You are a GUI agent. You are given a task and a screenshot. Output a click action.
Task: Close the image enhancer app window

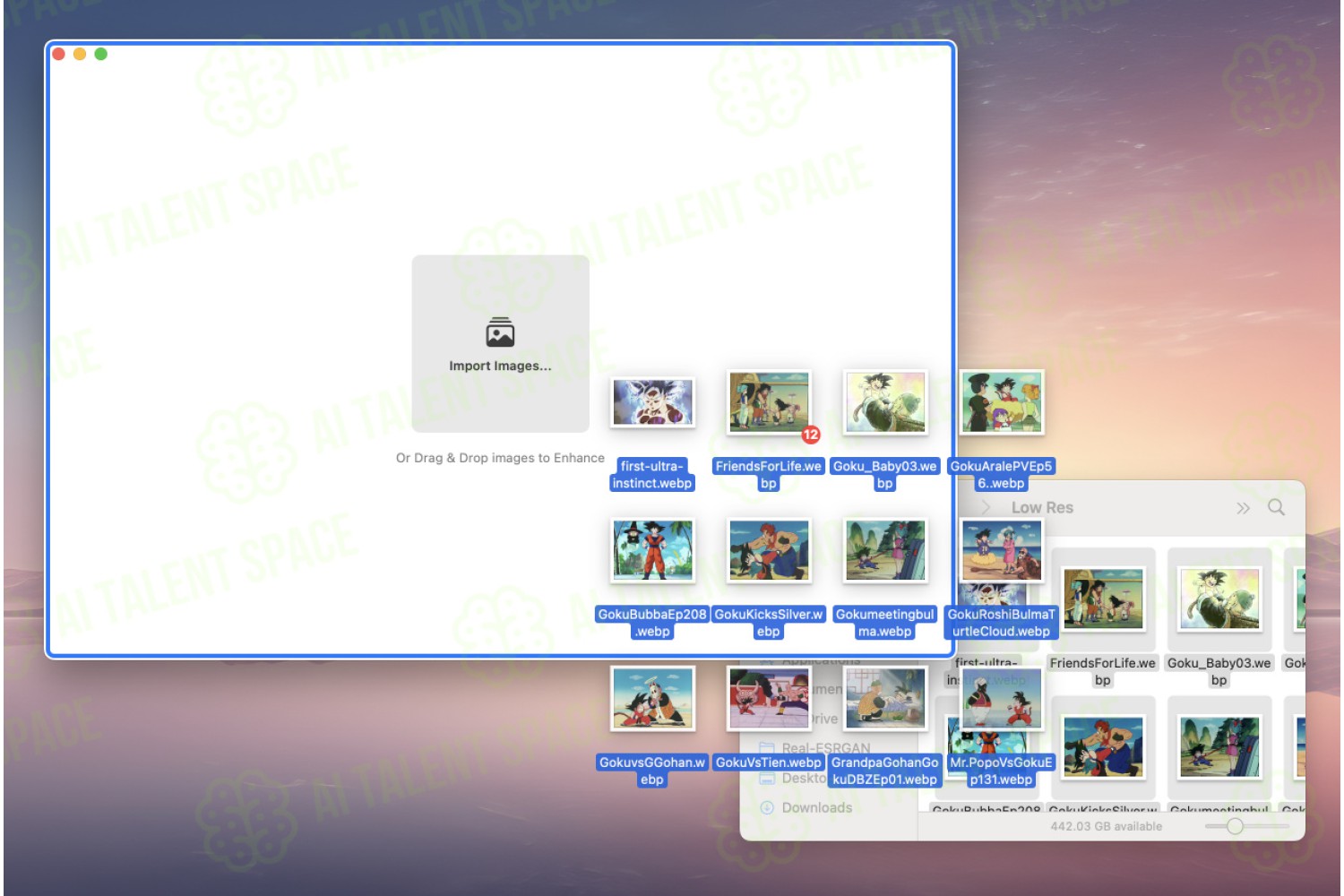tap(59, 54)
